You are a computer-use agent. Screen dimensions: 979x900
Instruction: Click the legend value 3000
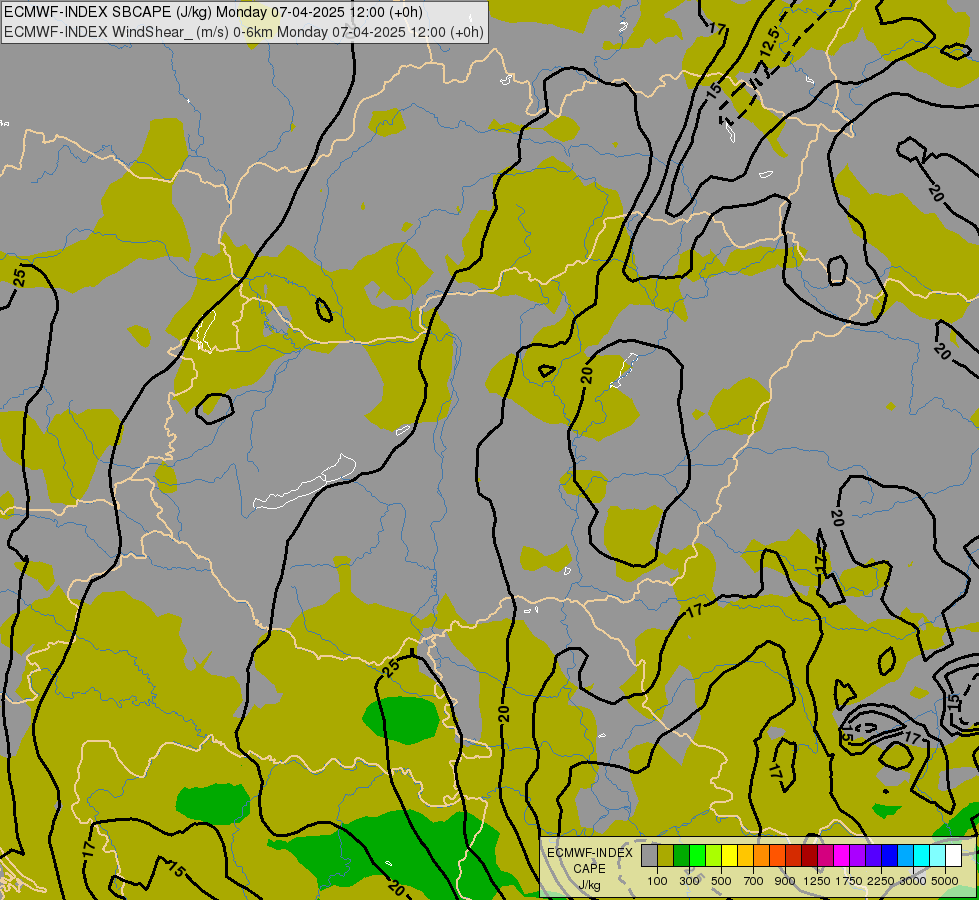click(x=913, y=881)
